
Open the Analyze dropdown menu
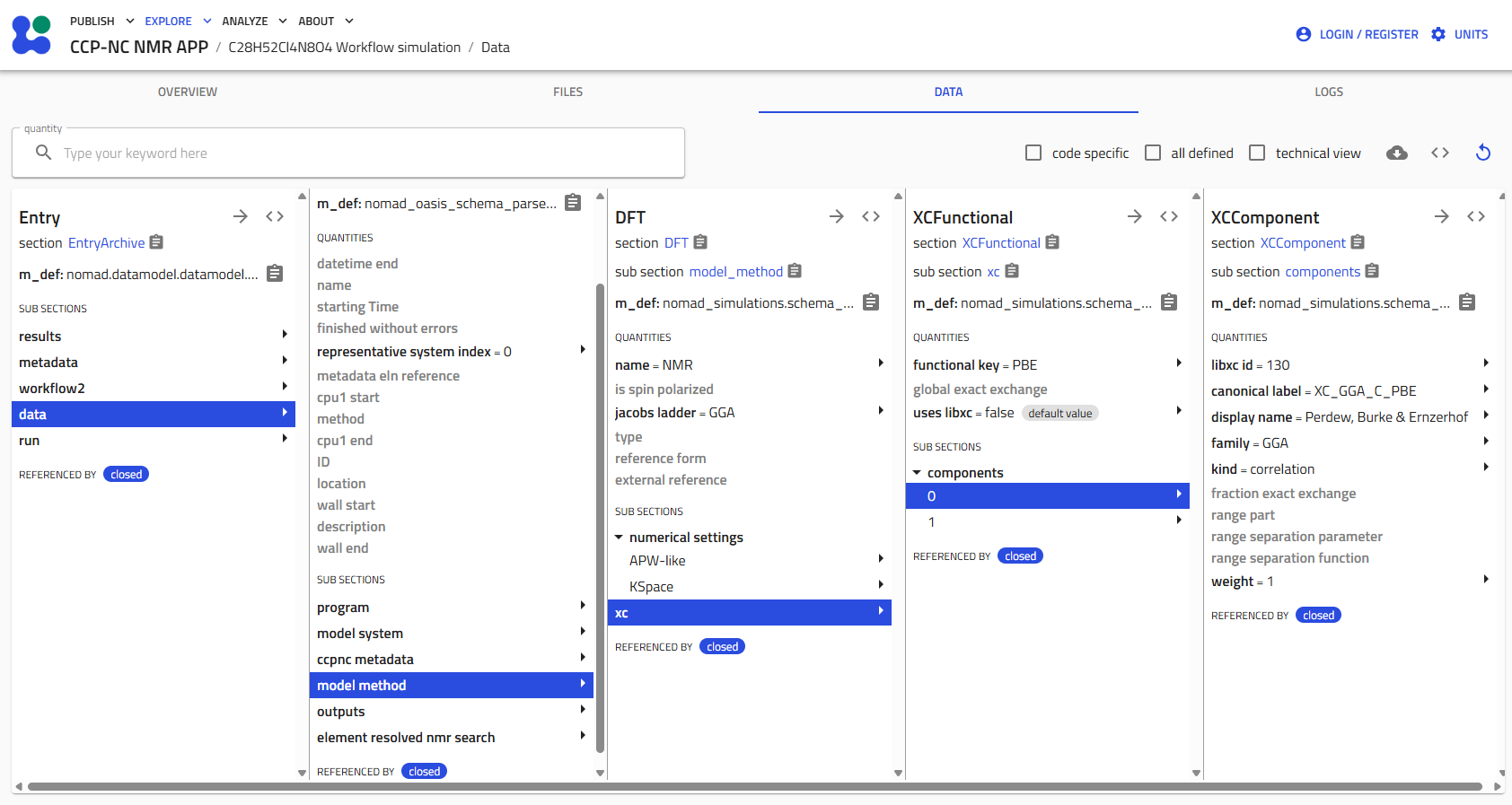[255, 21]
